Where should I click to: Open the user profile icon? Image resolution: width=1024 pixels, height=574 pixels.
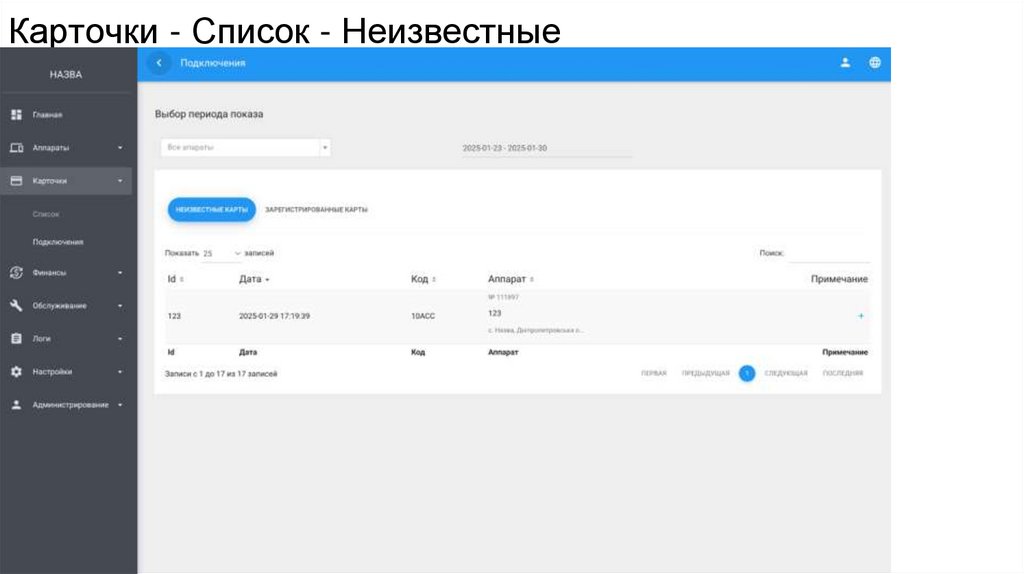(x=845, y=63)
